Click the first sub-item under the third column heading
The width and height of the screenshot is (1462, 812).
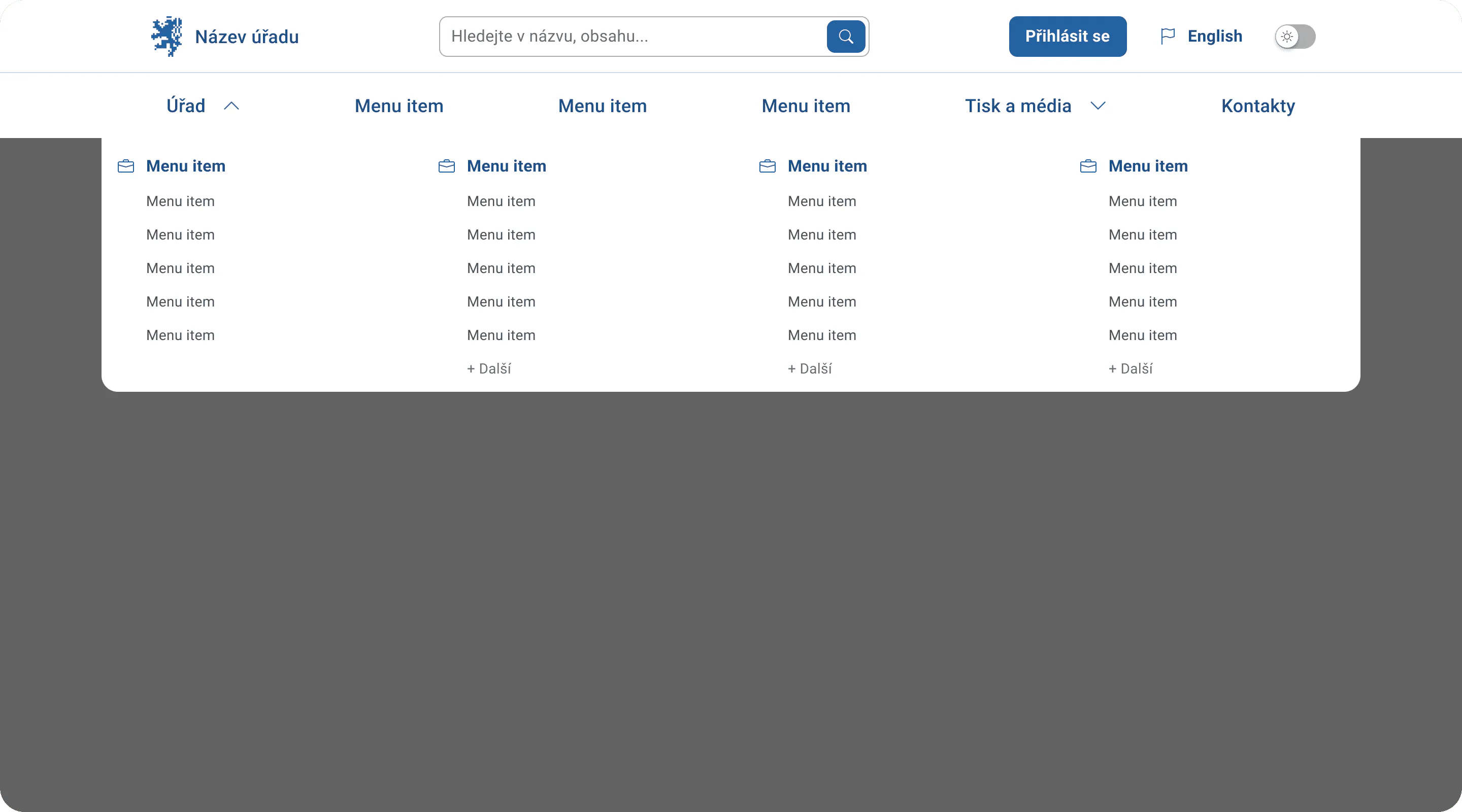822,201
